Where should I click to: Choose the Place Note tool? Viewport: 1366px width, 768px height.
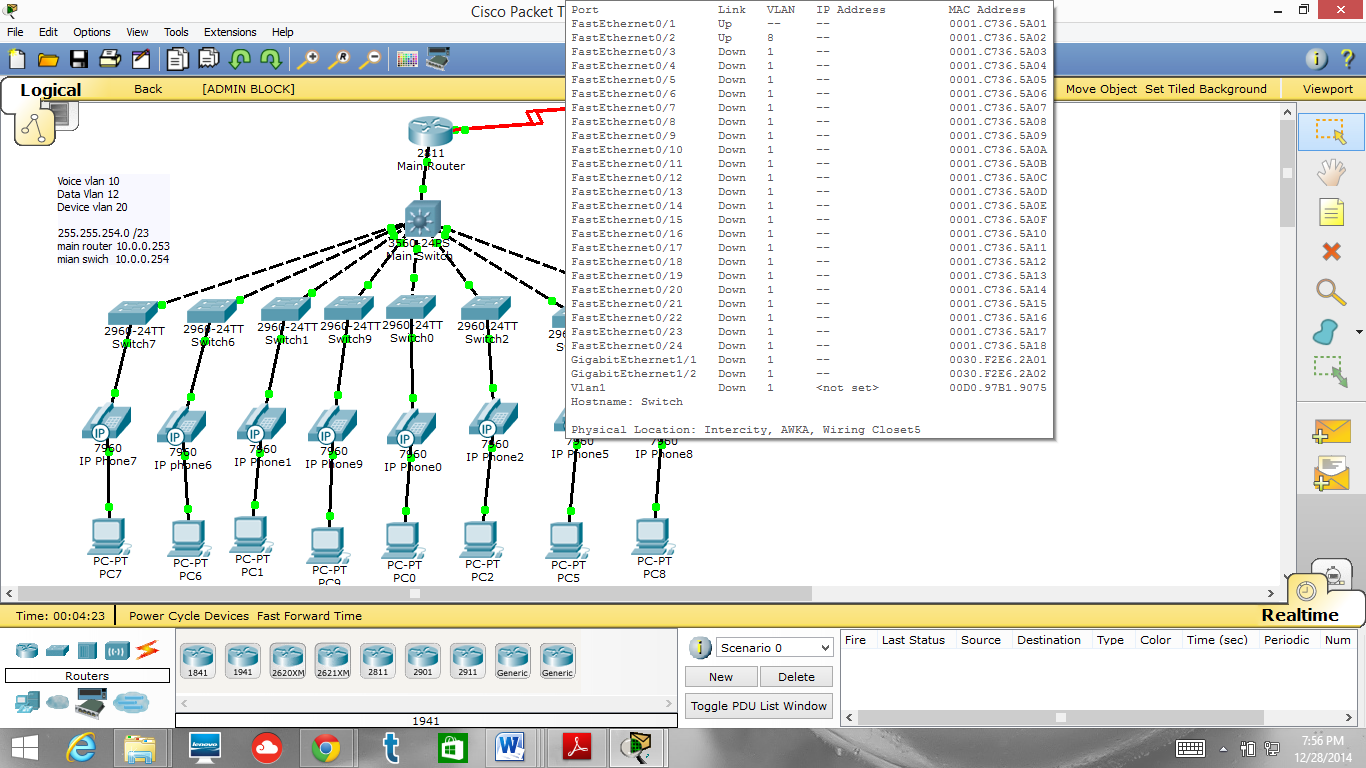(x=1330, y=212)
